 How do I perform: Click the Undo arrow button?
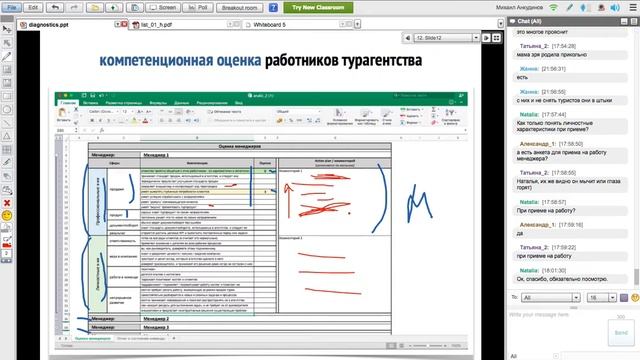(x=55, y=7)
